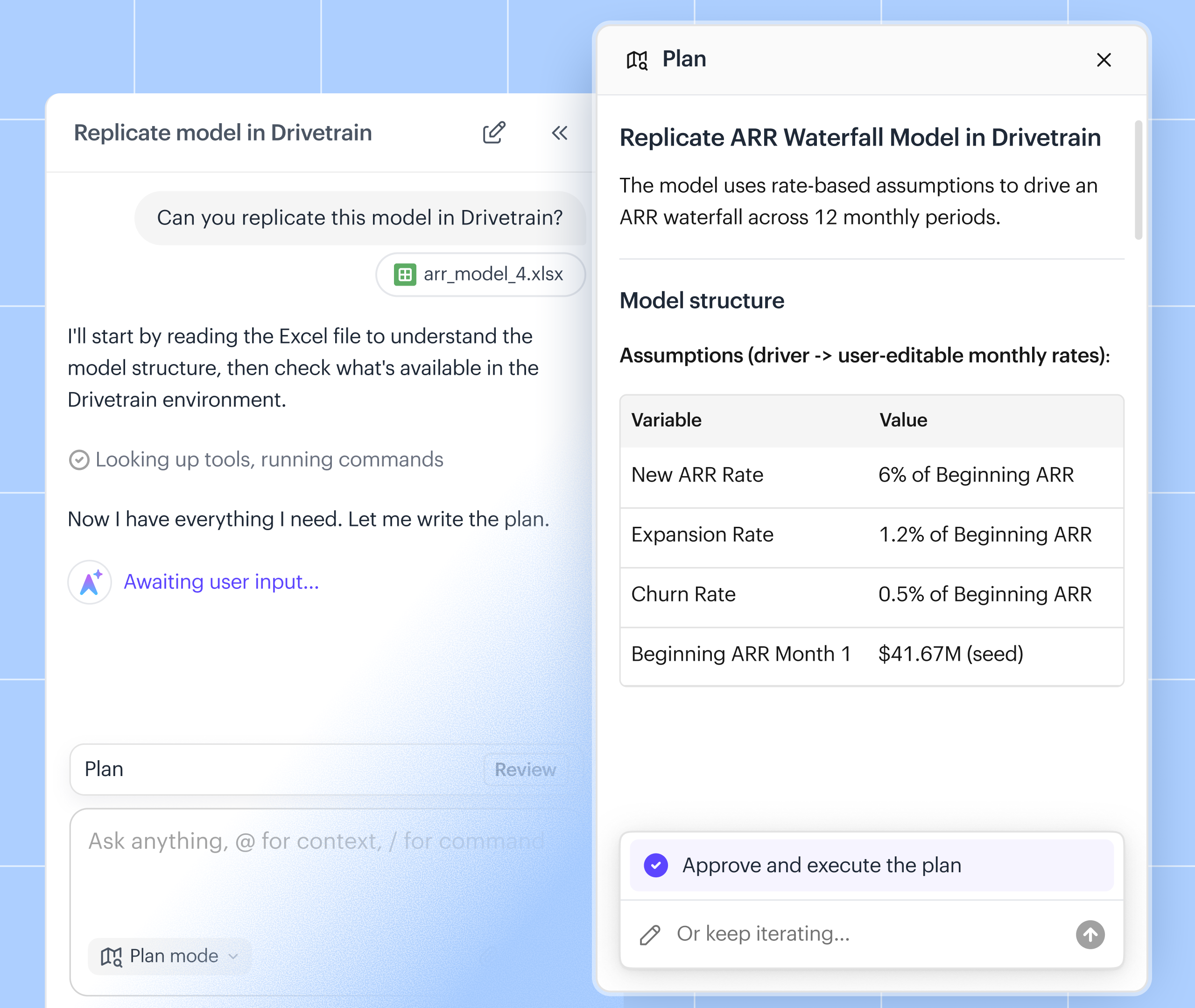This screenshot has width=1195, height=1008.
Task: Select Approve and execute the plan
Action: click(x=872, y=865)
